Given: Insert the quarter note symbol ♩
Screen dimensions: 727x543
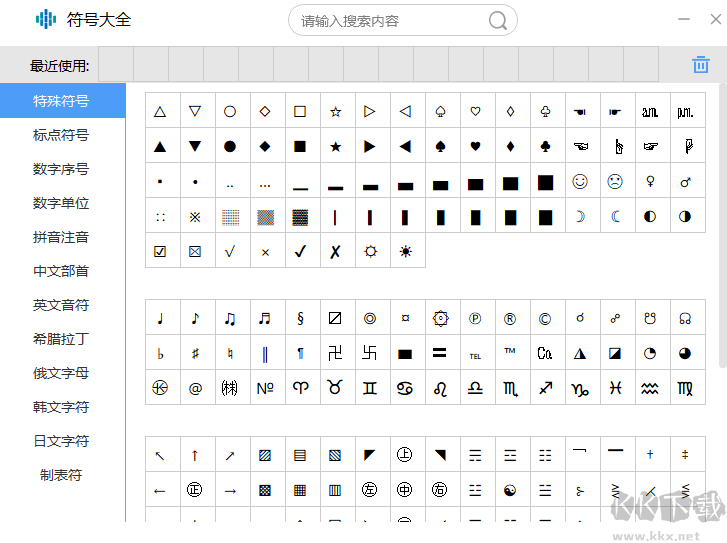Looking at the screenshot, I should point(160,319).
